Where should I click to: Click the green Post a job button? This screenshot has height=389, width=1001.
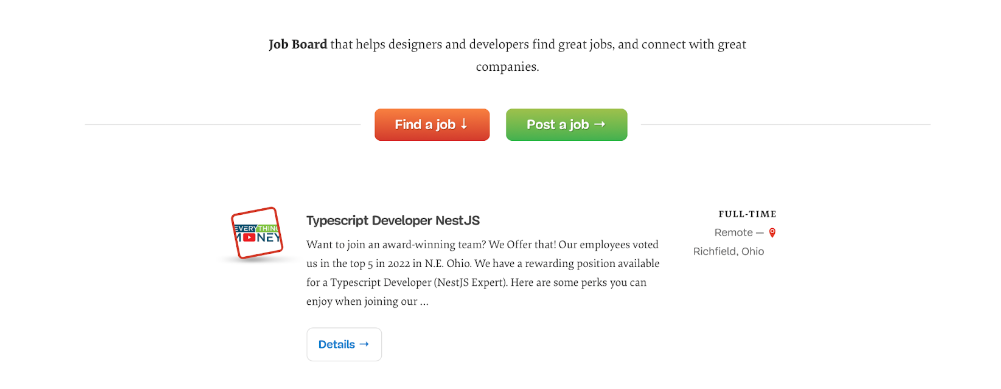click(x=566, y=125)
